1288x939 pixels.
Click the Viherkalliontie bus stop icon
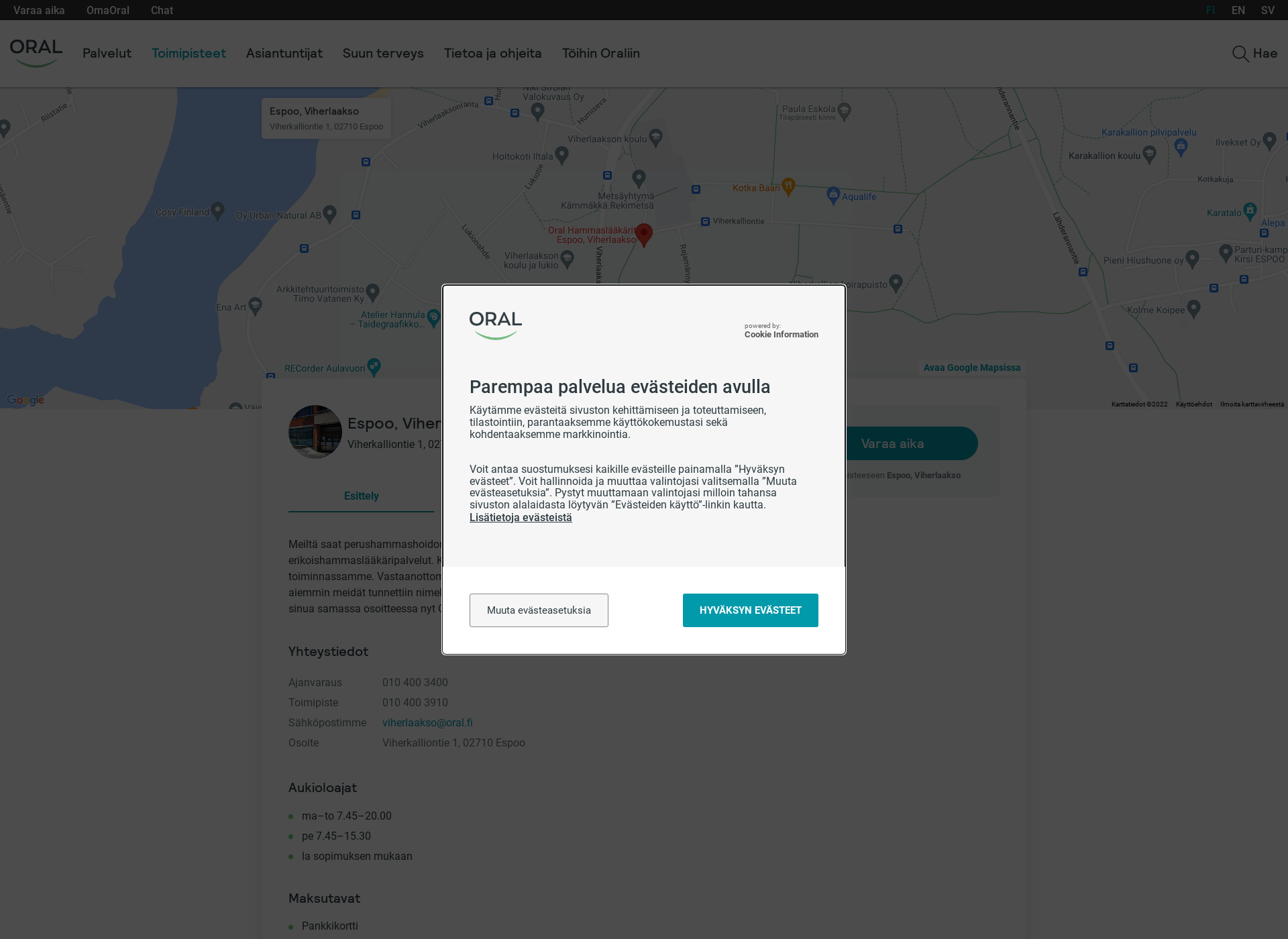(x=705, y=221)
